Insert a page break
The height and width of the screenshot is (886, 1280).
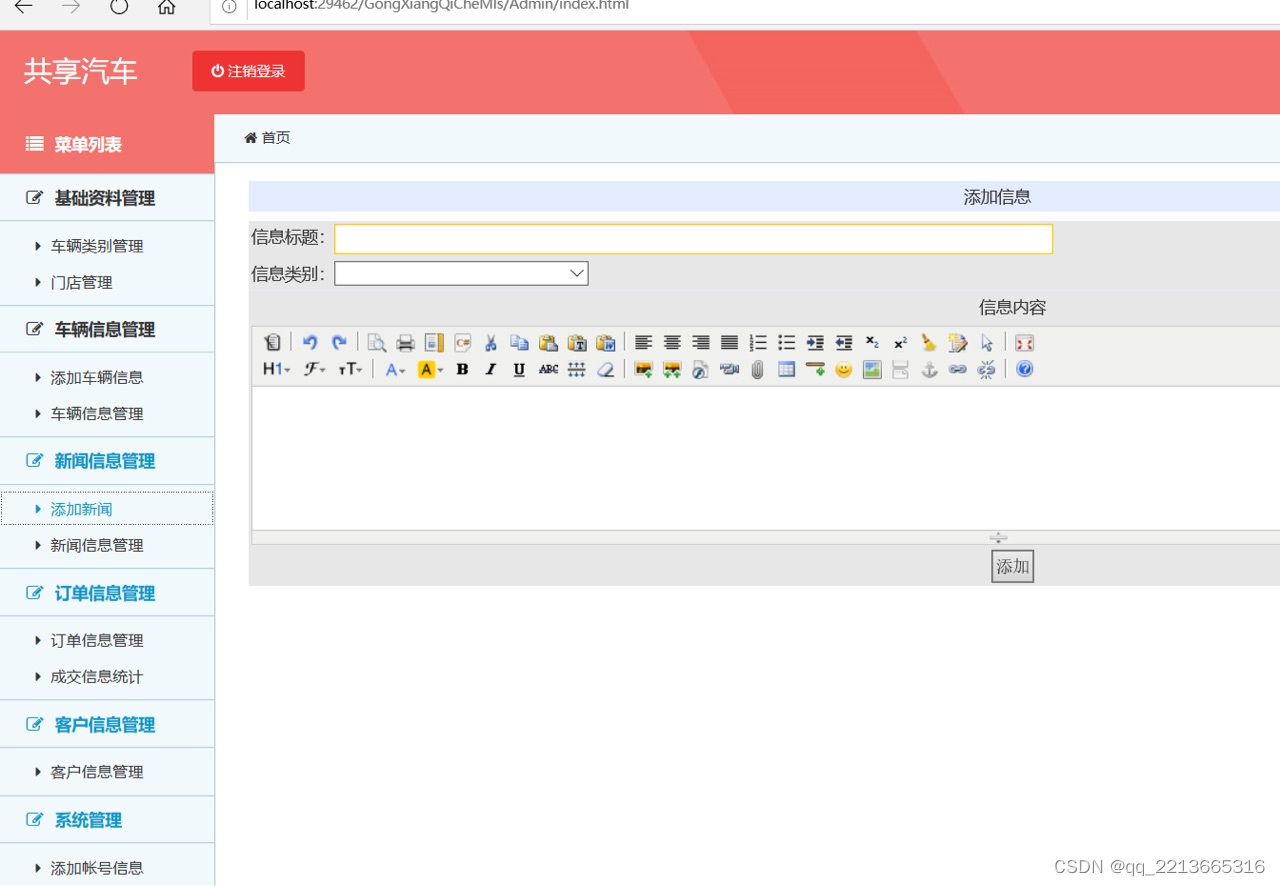901,369
